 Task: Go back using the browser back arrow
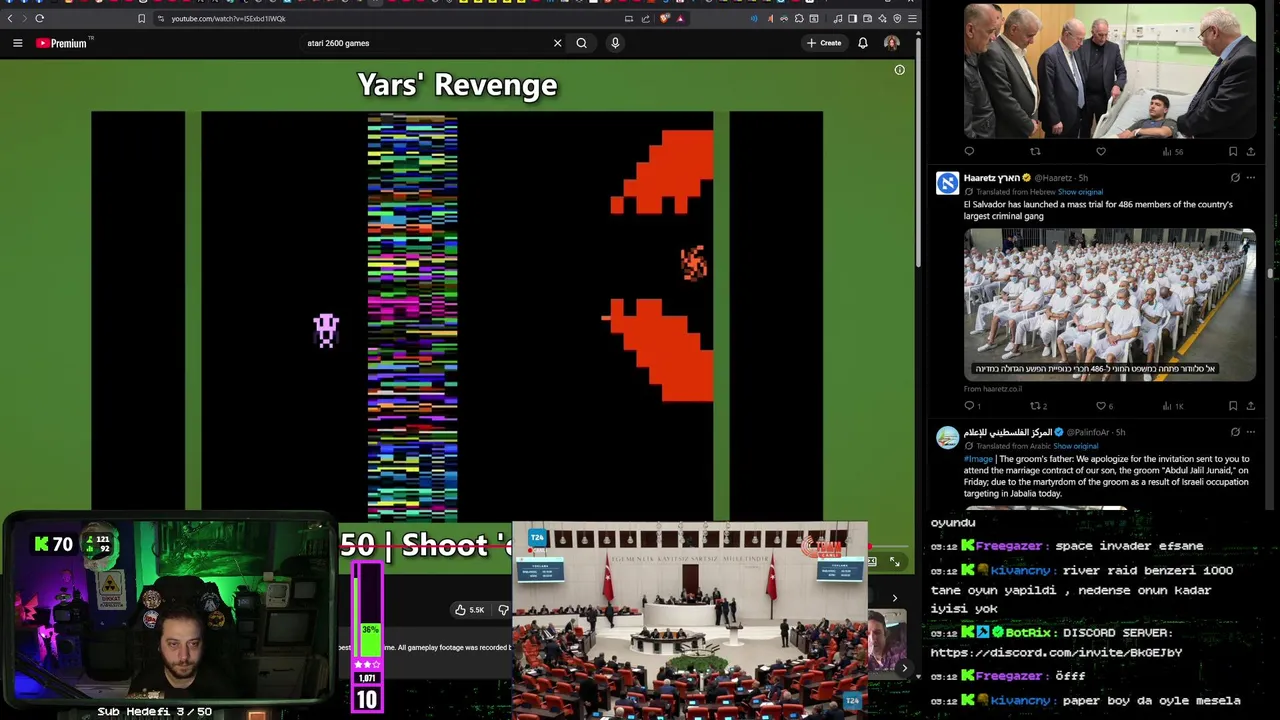coord(11,18)
